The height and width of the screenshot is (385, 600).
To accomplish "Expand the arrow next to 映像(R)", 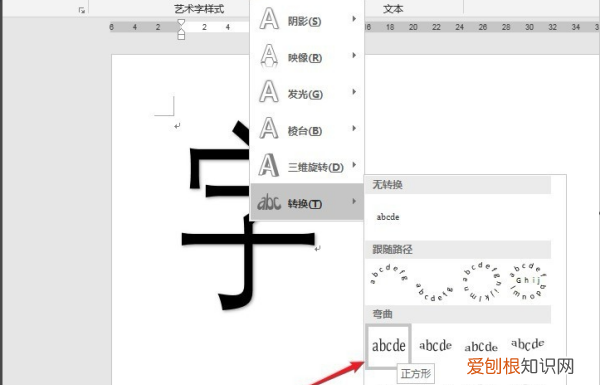I will [x=354, y=55].
